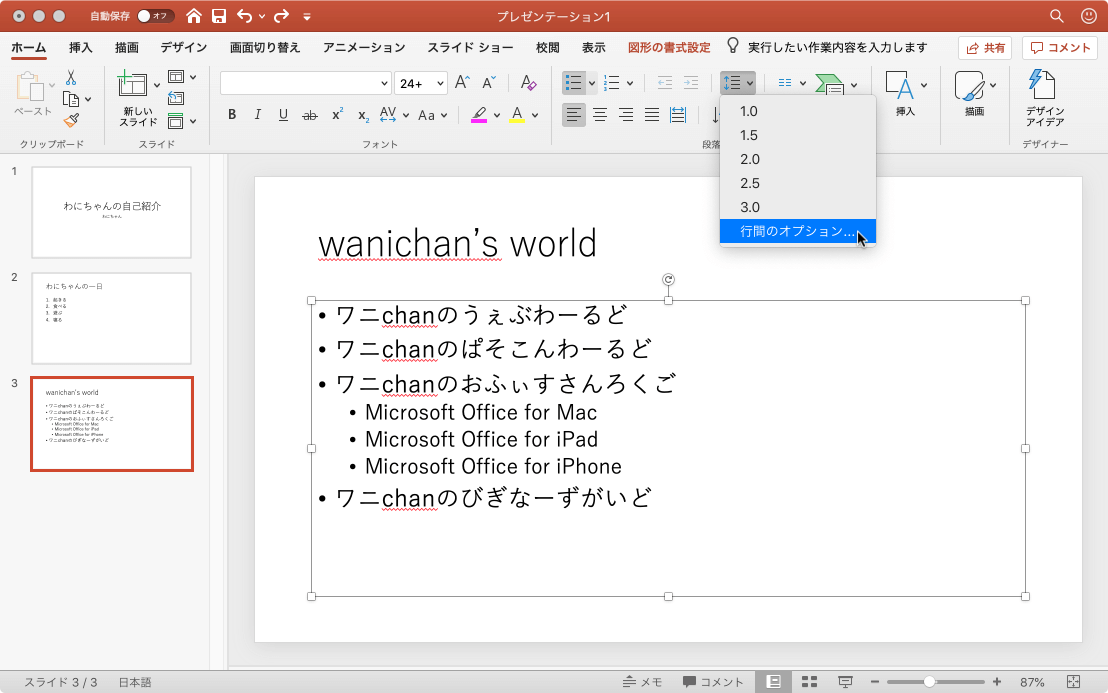The image size is (1108, 693).
Task: Click the zoom slider in status bar
Action: 929,682
